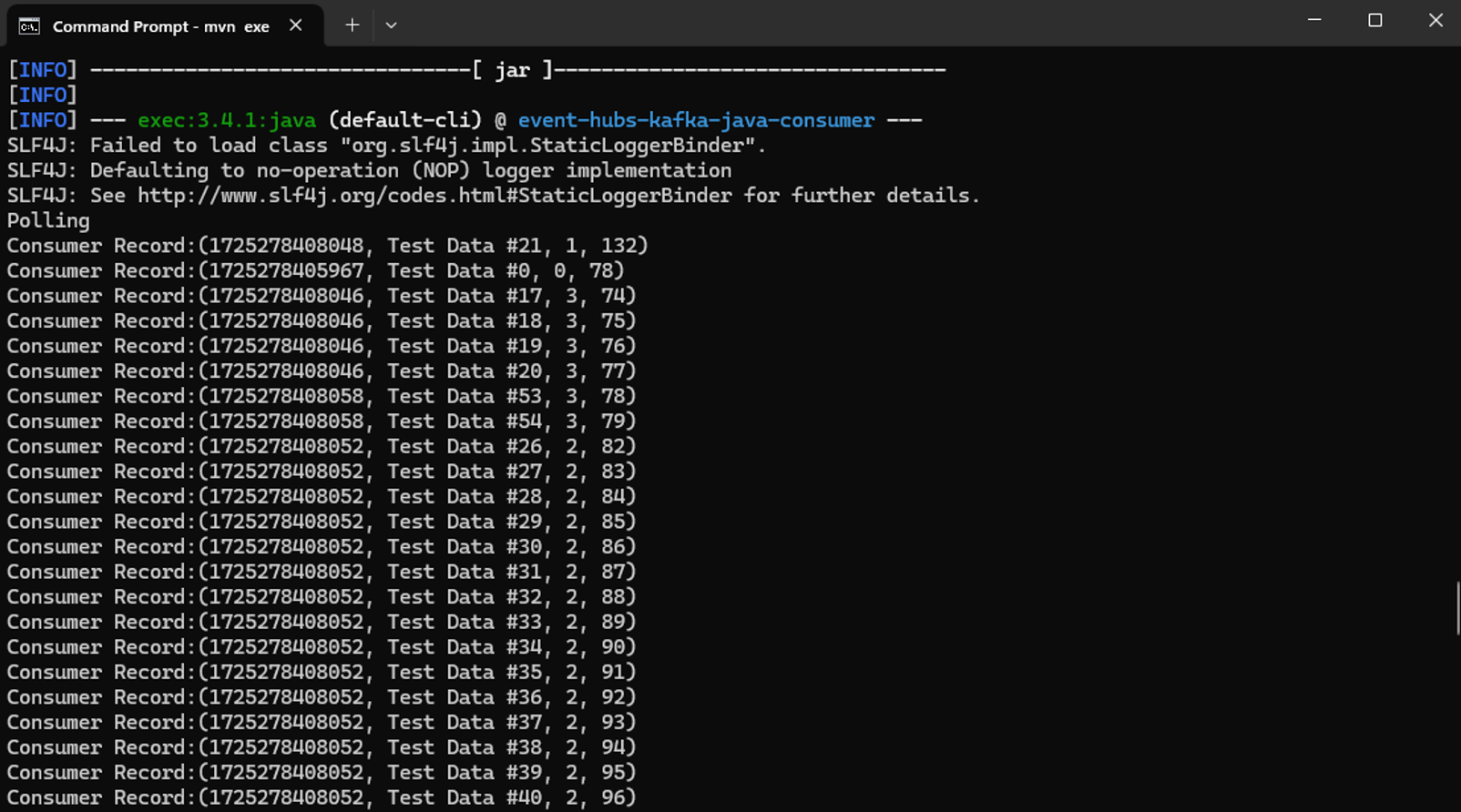Click the event-hubs-kafka-java-consumer project name
1461x812 pixels.
697,119
